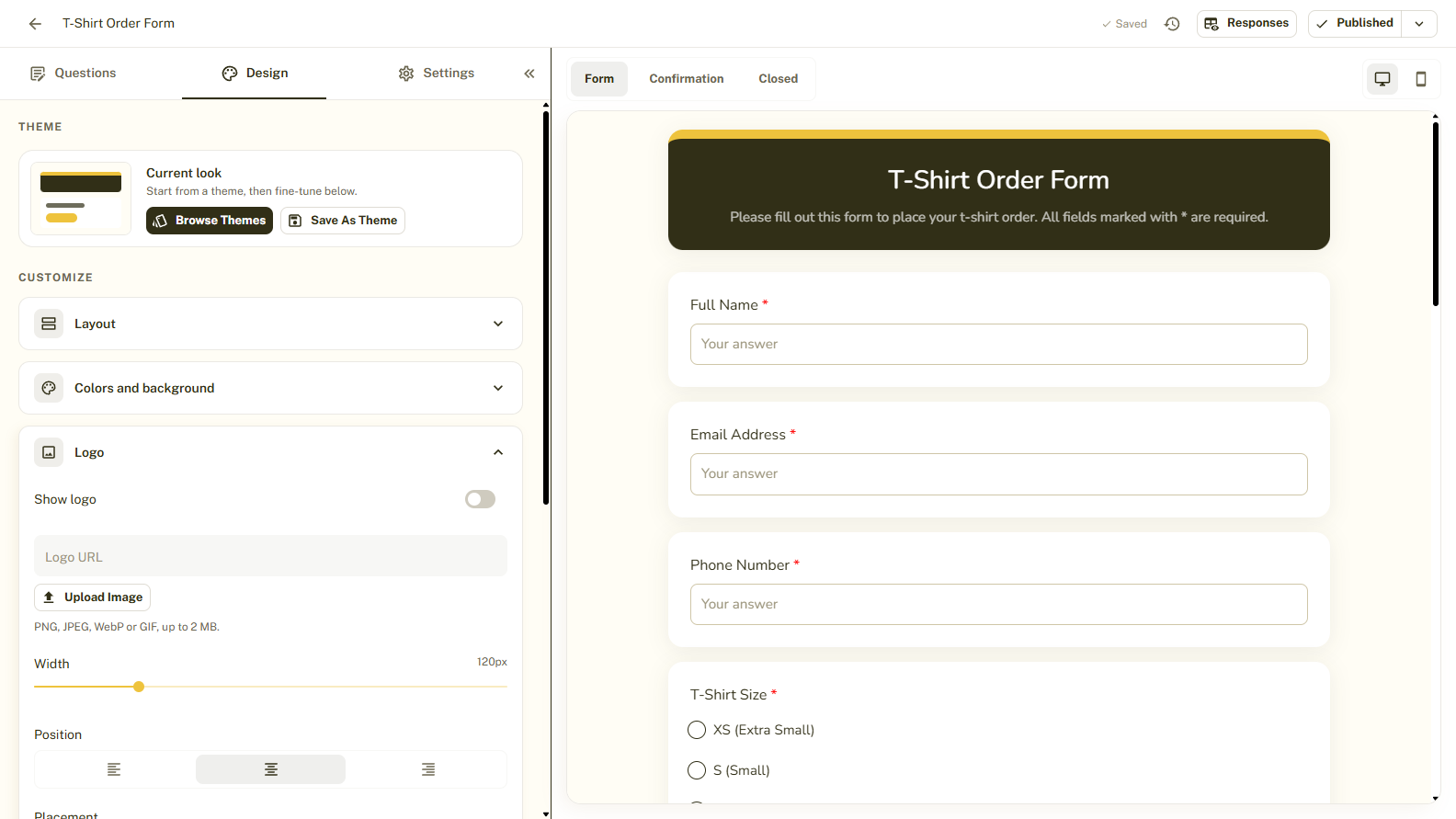Click the Layout section icon
Screen dimensions: 1456x819
tap(49, 324)
